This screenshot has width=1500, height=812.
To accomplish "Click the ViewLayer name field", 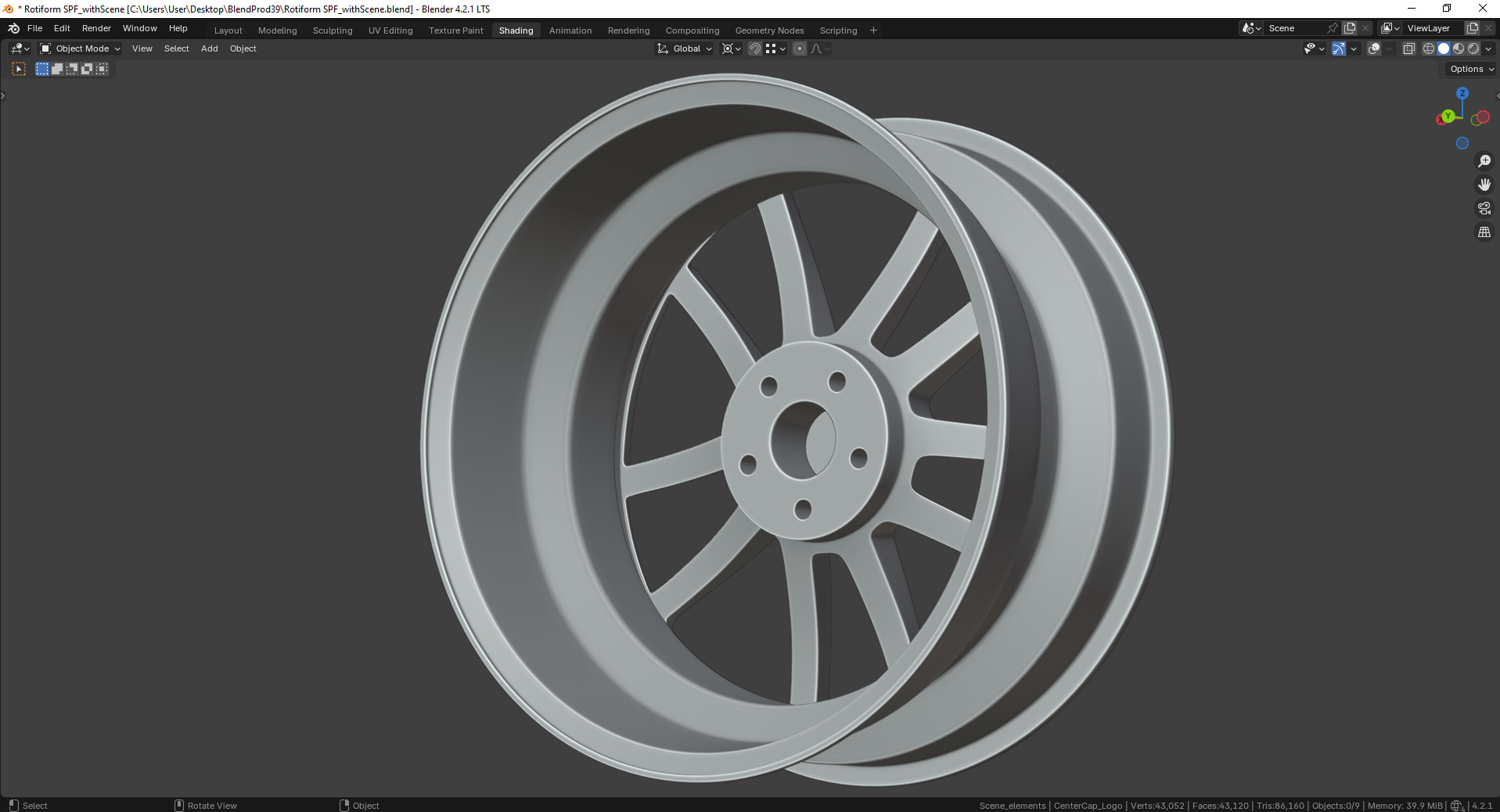I will 1433,28.
